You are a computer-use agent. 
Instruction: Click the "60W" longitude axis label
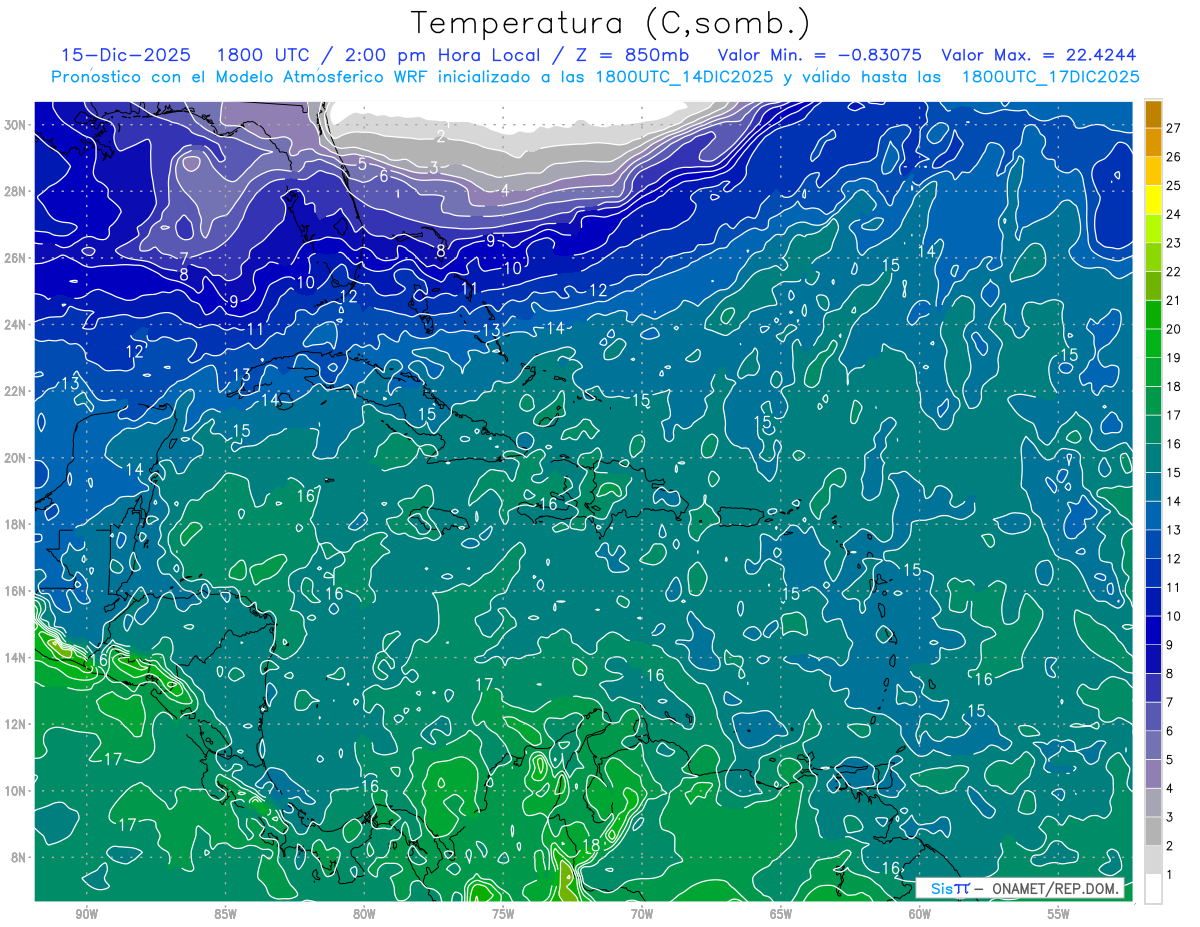pos(920,915)
